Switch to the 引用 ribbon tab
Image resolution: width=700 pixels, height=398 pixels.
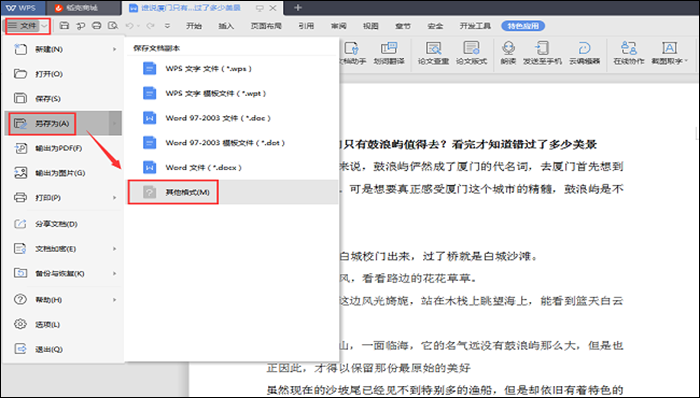click(x=306, y=26)
